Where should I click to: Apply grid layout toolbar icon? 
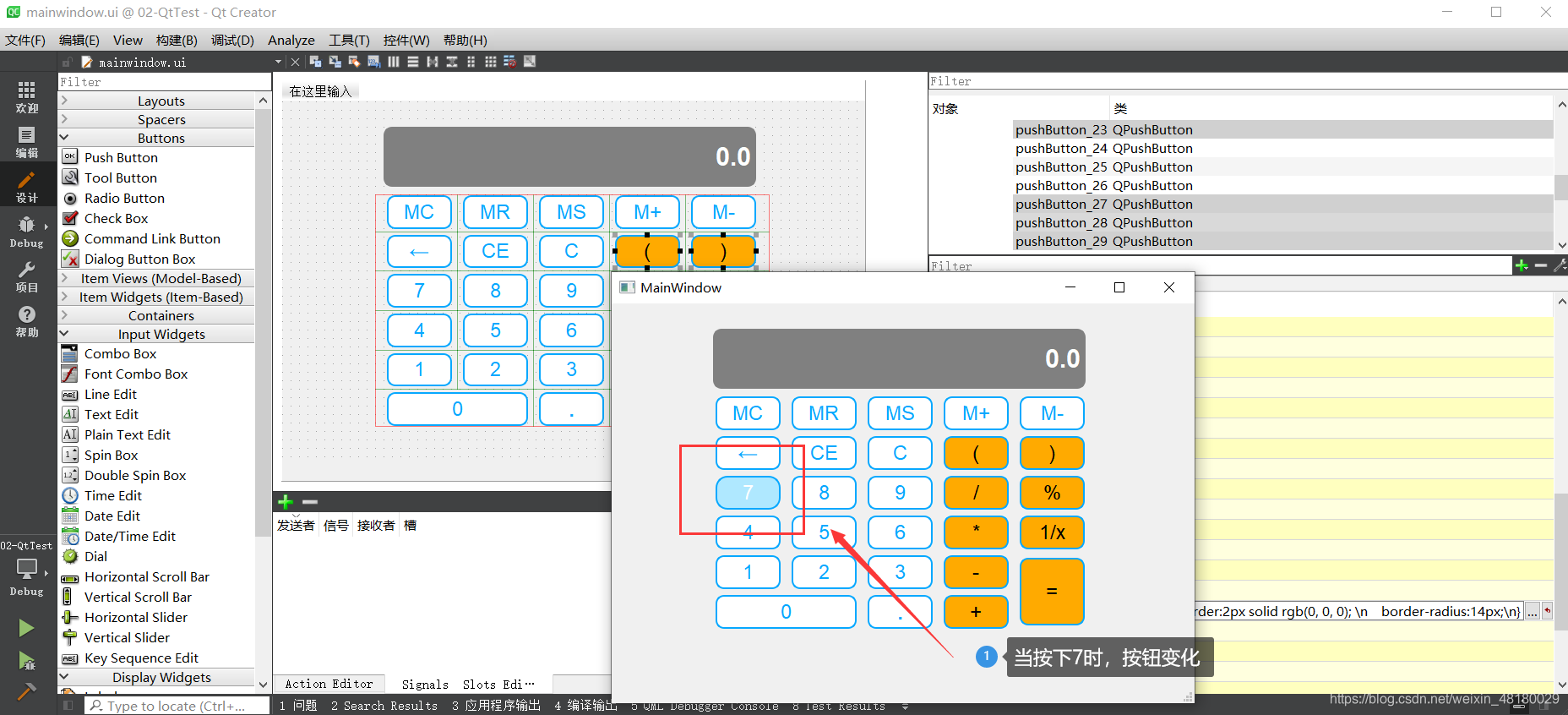click(x=490, y=62)
